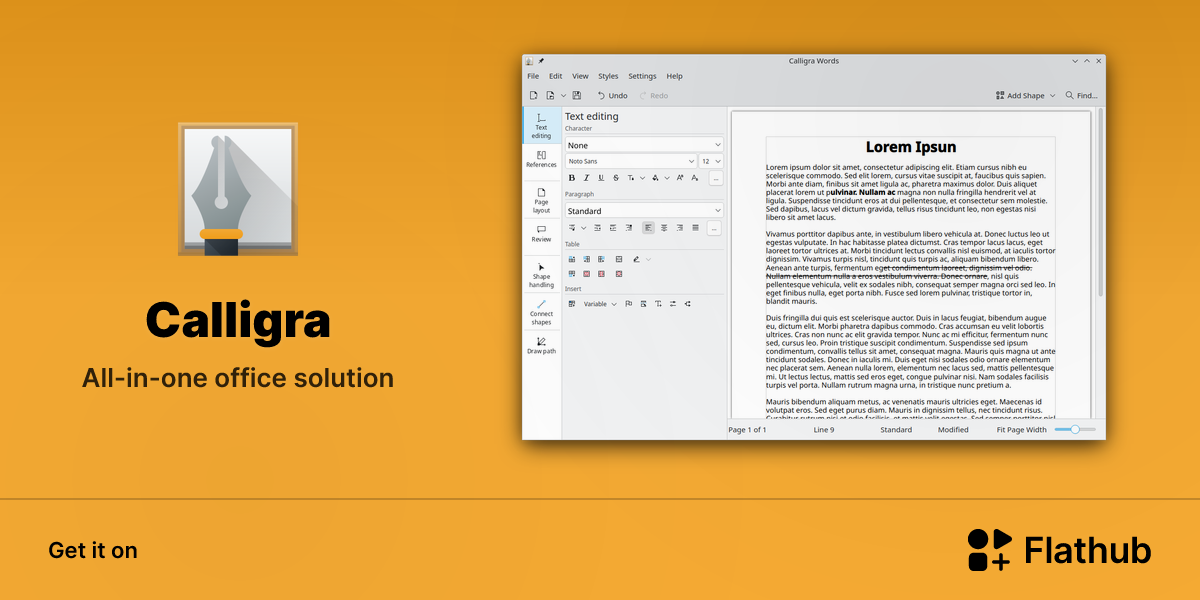The height and width of the screenshot is (600, 1200).
Task: Open the highlight color dropdown arrow
Action: point(666,178)
